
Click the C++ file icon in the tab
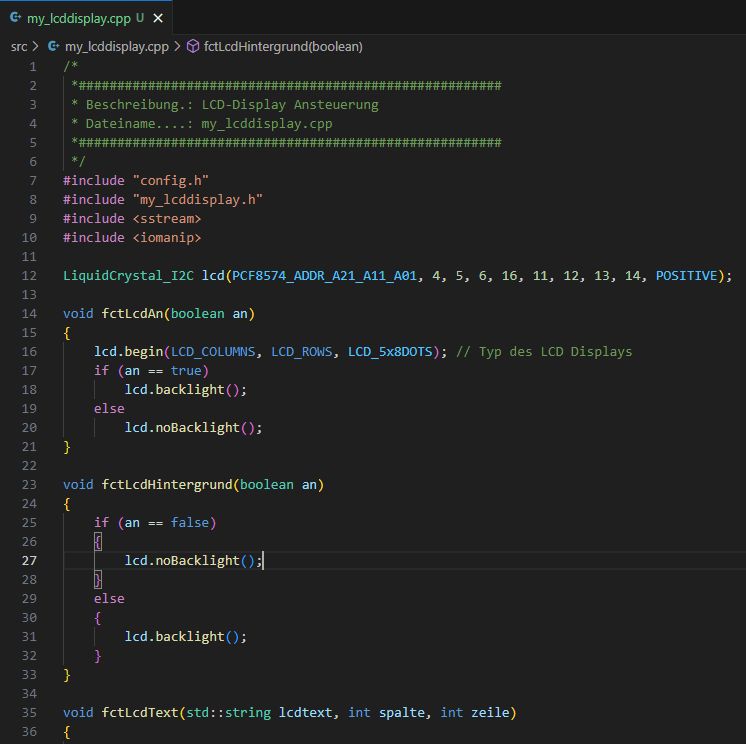tap(16, 18)
